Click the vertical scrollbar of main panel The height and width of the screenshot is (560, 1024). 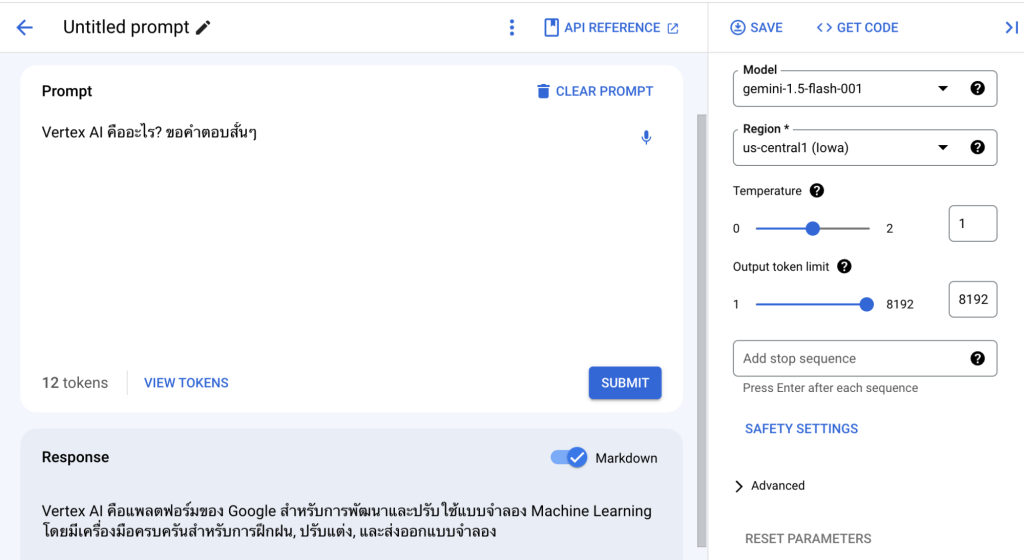(x=701, y=330)
